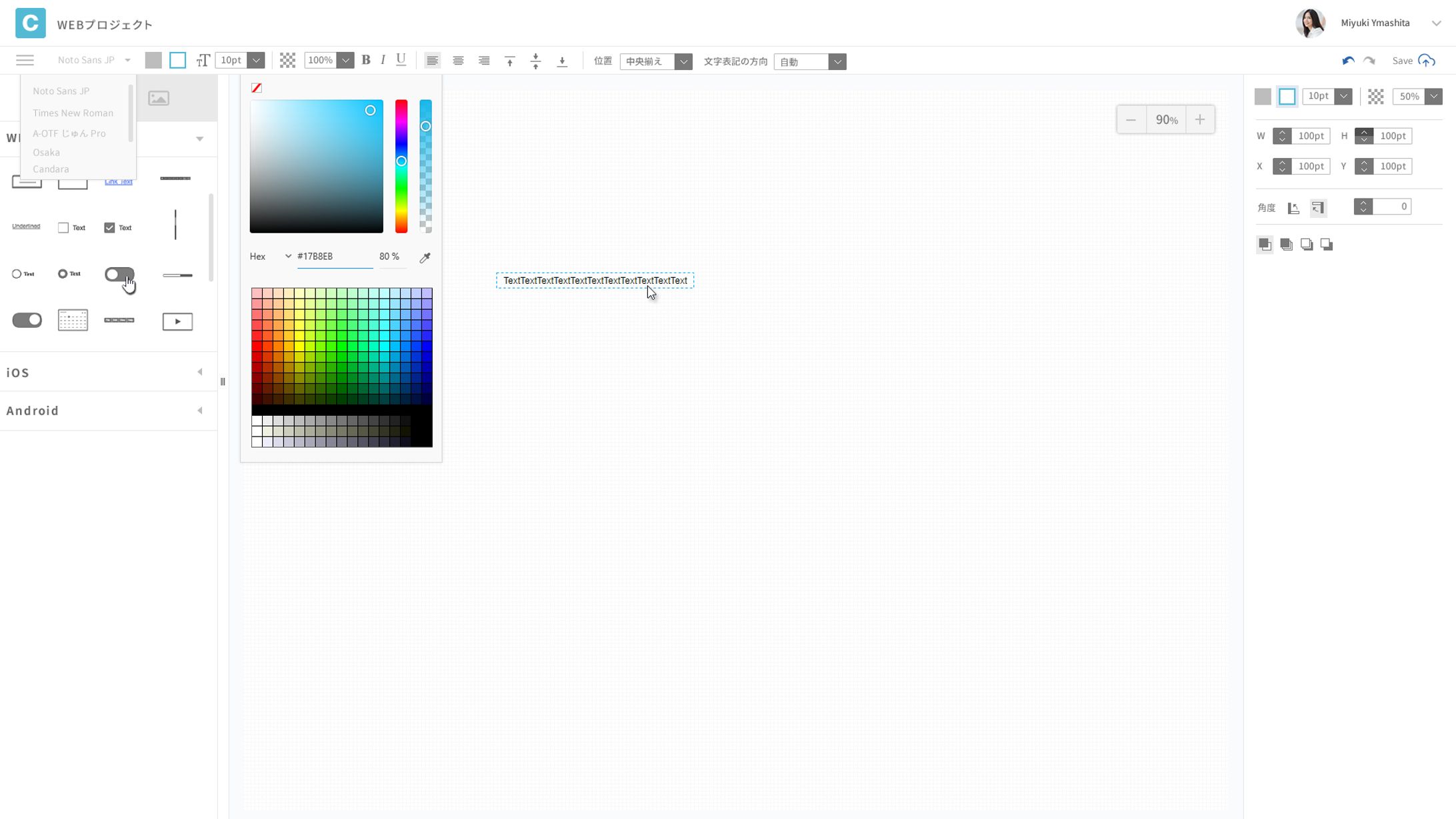
Task: Toggle bold text formatting
Action: click(x=366, y=60)
